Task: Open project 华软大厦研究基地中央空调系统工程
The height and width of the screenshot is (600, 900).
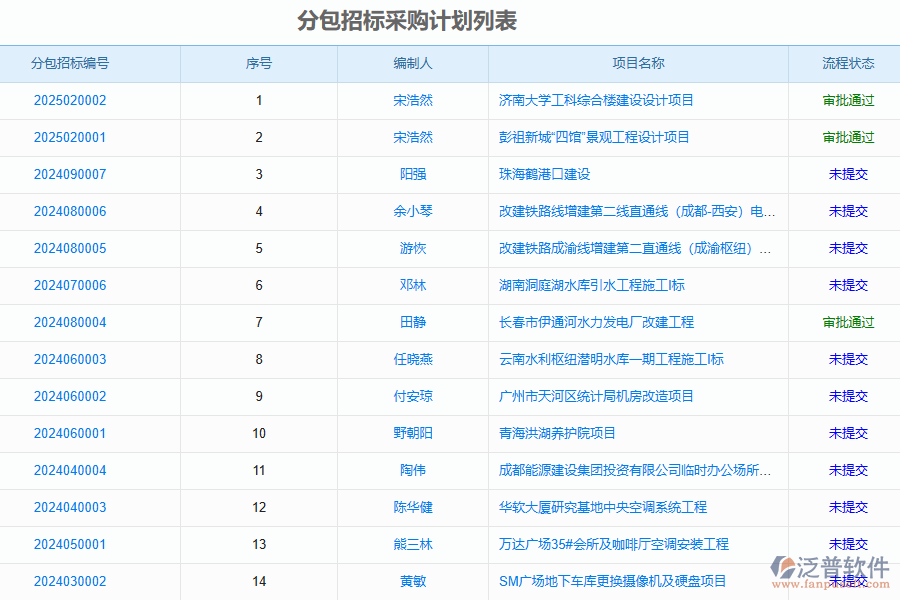Action: tap(603, 508)
